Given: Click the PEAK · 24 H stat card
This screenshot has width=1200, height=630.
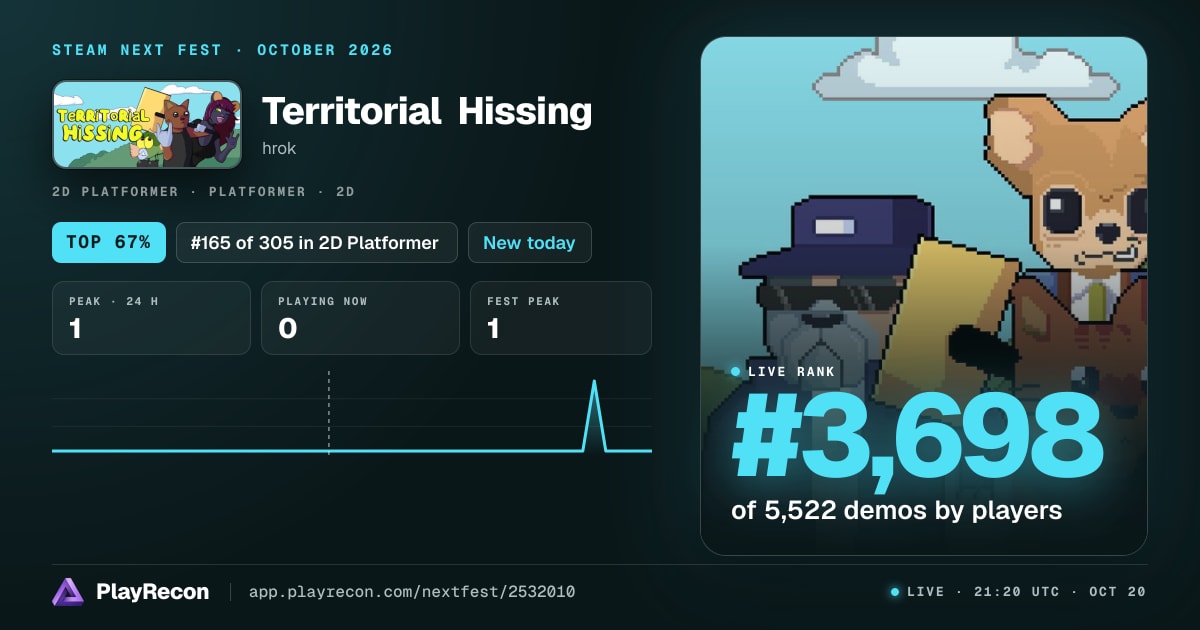Looking at the screenshot, I should pos(151,318).
